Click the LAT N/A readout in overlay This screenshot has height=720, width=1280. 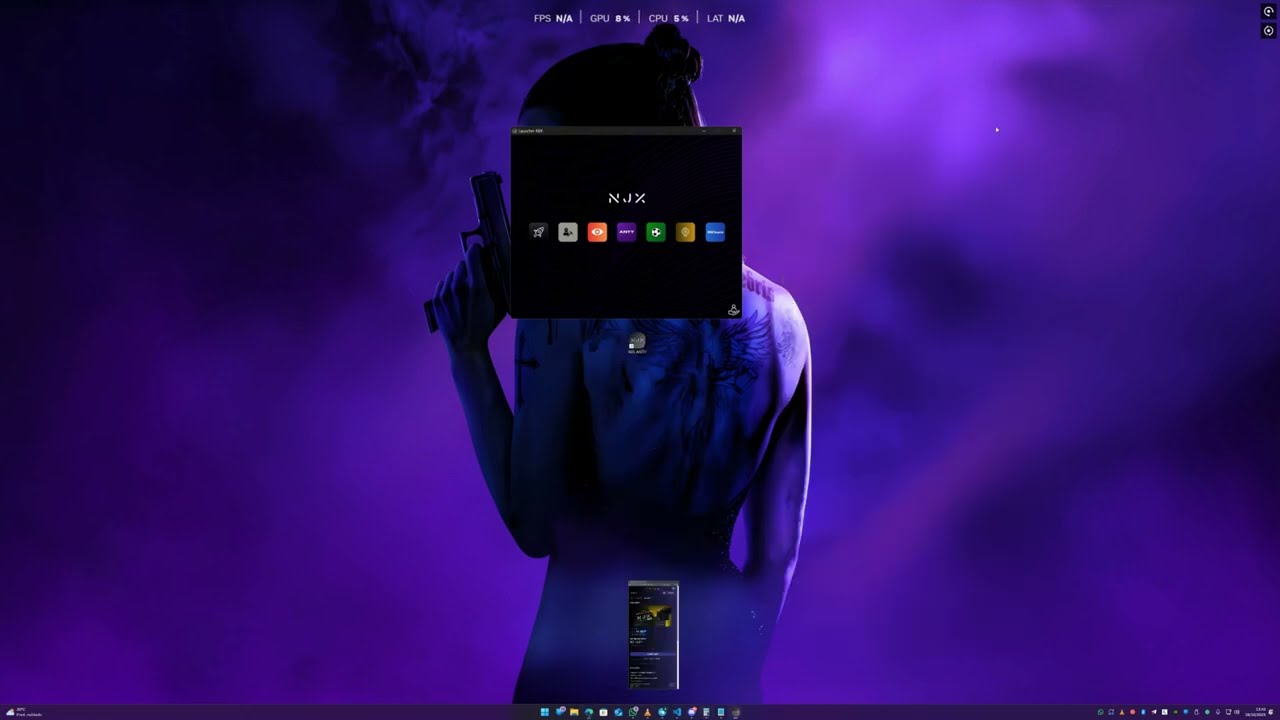coord(726,18)
